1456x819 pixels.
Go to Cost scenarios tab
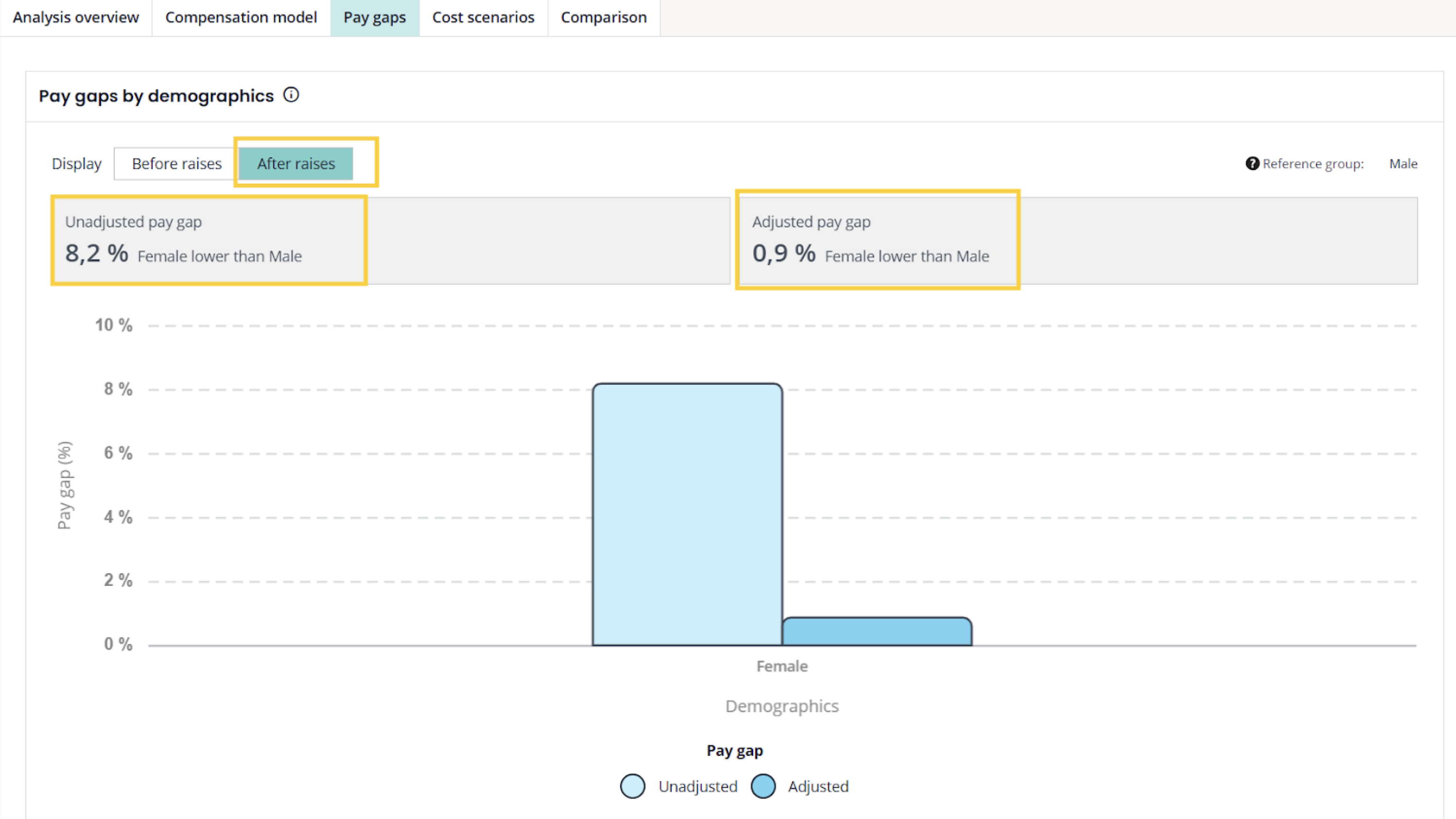(x=483, y=17)
